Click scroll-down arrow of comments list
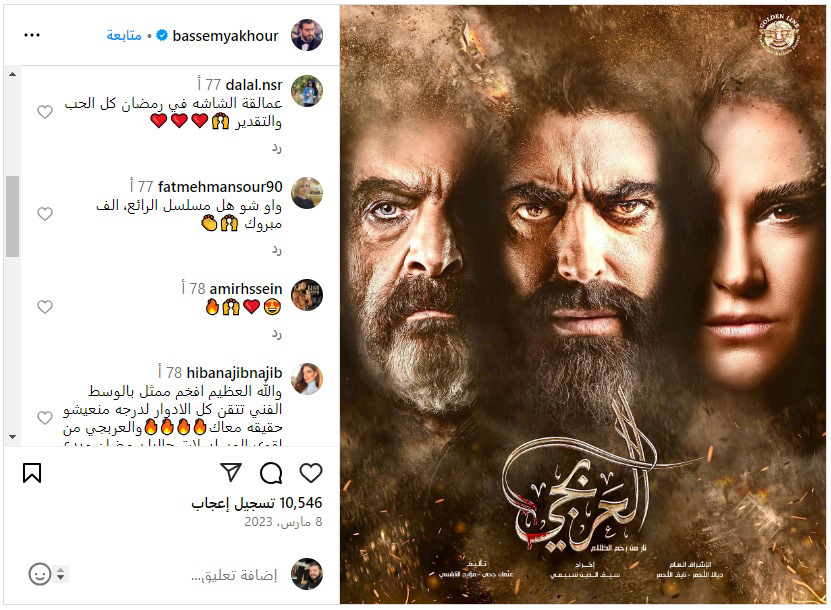The width and height of the screenshot is (831, 610). point(12,437)
